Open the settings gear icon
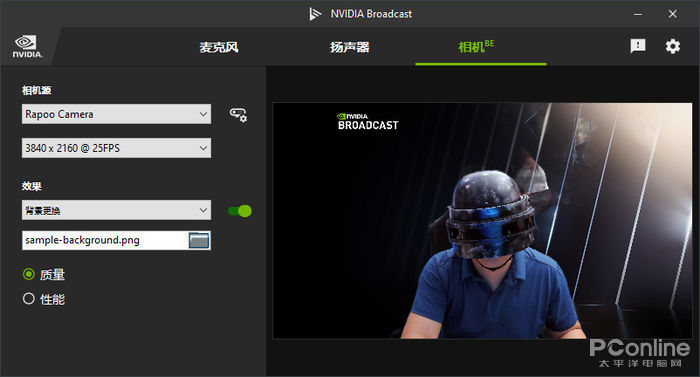 pos(672,46)
